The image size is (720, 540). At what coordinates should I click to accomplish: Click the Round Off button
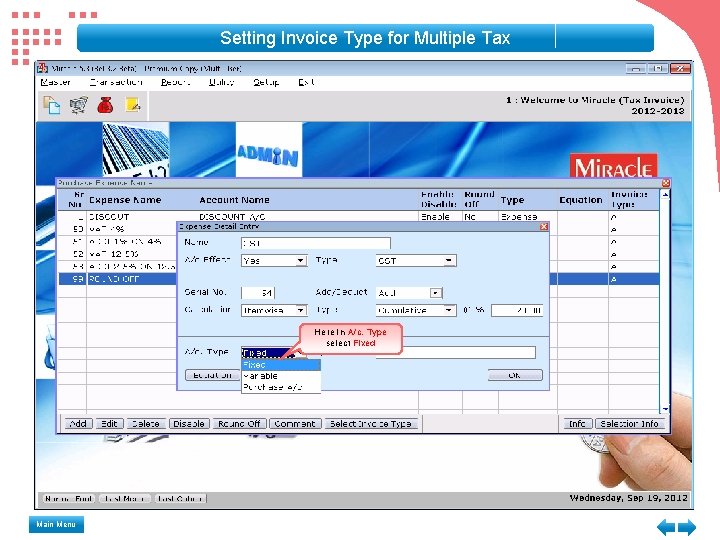(239, 424)
